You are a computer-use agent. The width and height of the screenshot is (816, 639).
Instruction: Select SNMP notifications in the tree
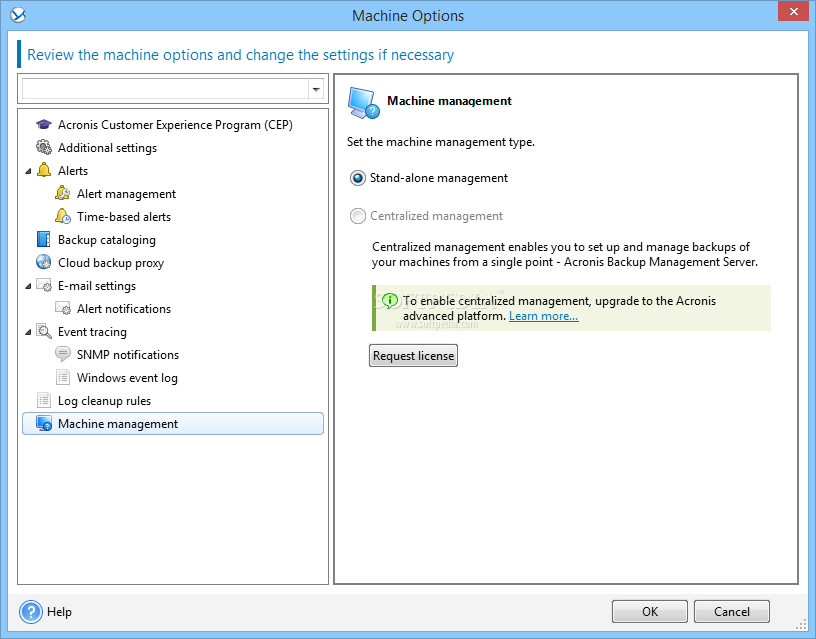(128, 355)
